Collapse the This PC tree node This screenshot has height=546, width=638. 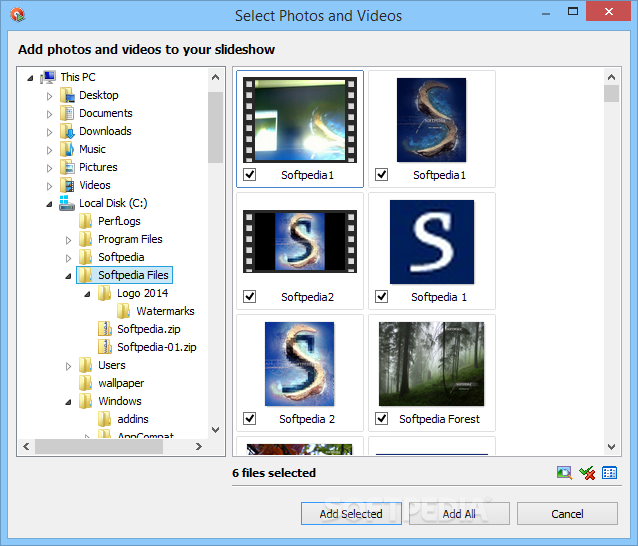[x=30, y=78]
